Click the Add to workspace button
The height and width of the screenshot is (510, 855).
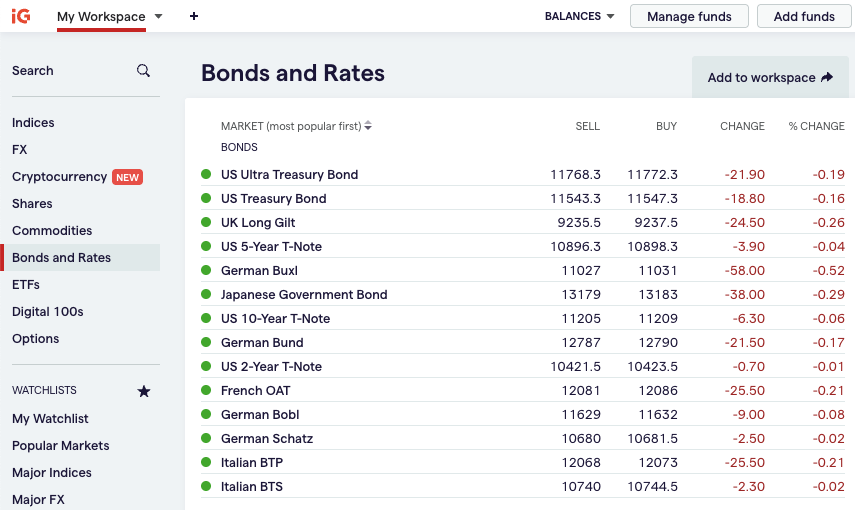(770, 77)
